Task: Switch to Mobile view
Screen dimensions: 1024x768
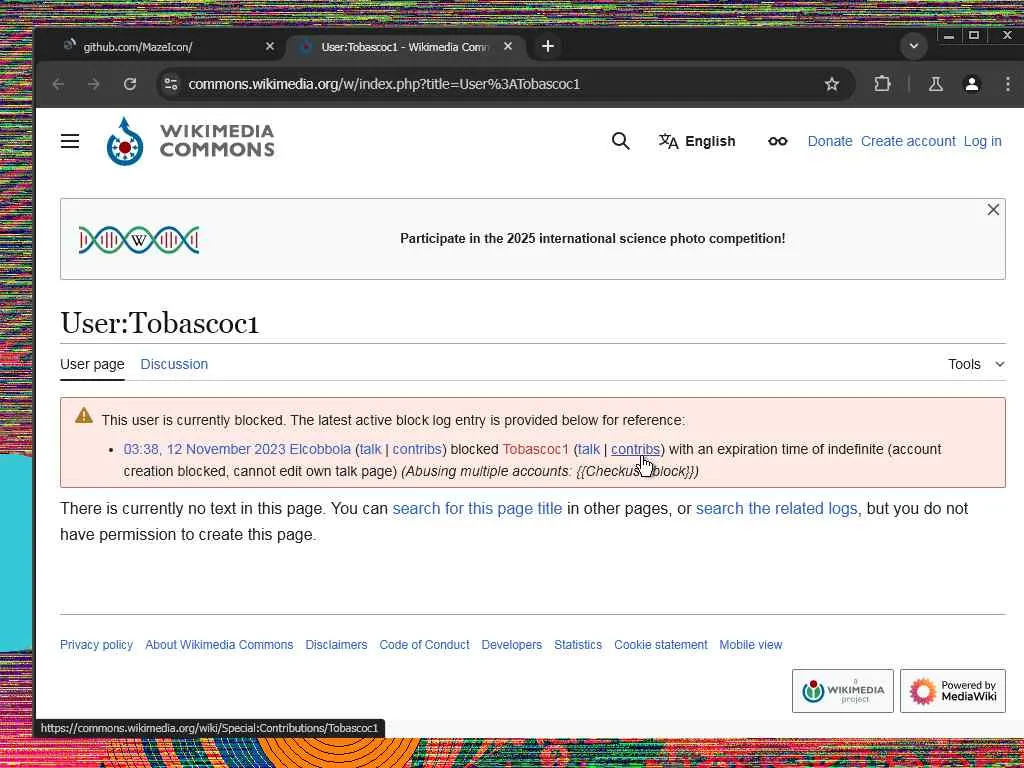Action: coord(750,645)
